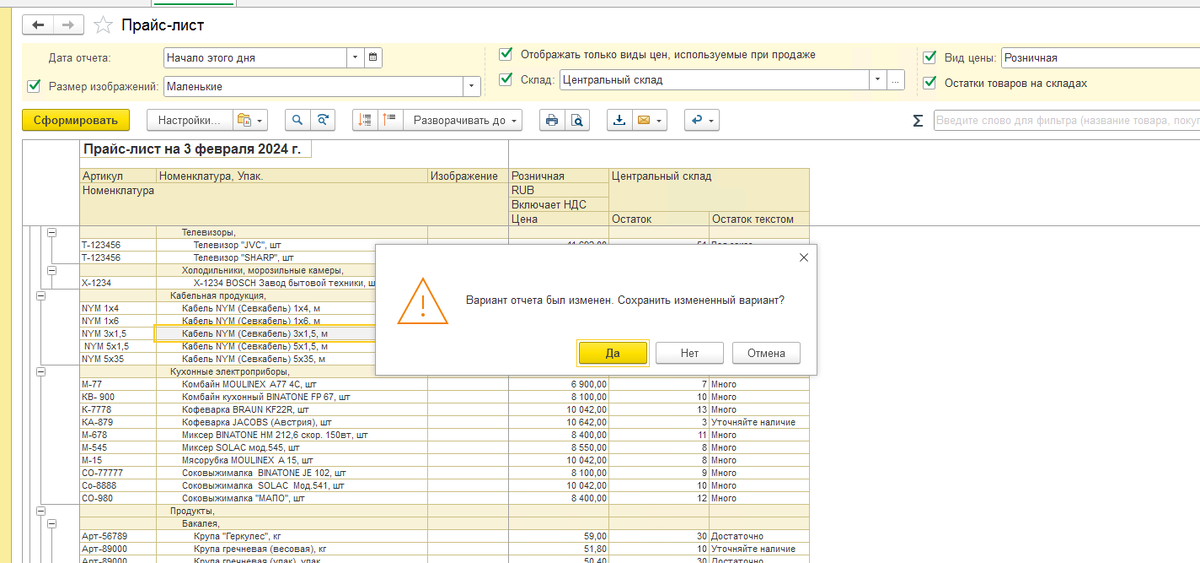Collapse the Продукты group
The width and height of the screenshot is (1200, 563).
coord(41,510)
